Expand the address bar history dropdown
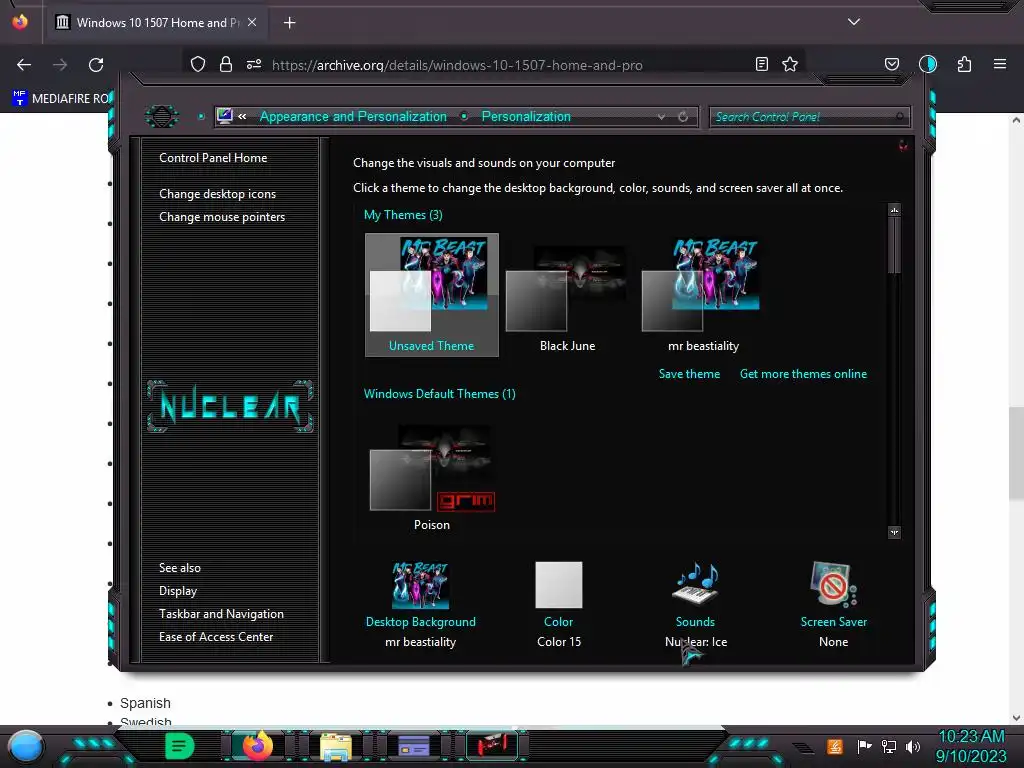Viewport: 1024px width, 768px height. pos(661,117)
